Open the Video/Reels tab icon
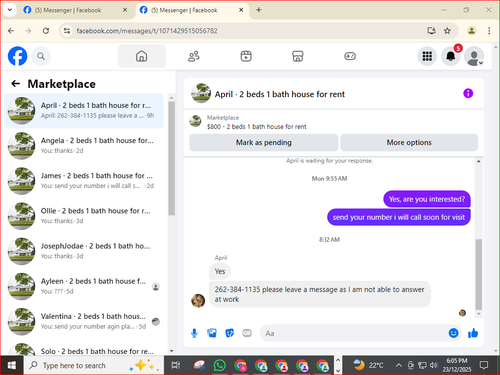This screenshot has width=500, height=375. point(246,56)
